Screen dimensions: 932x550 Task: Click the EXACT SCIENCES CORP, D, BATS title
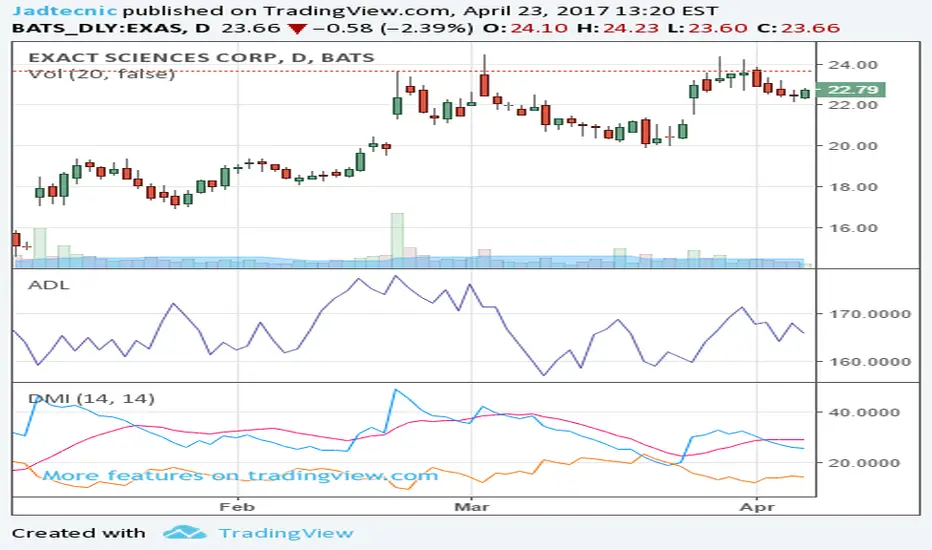(201, 58)
